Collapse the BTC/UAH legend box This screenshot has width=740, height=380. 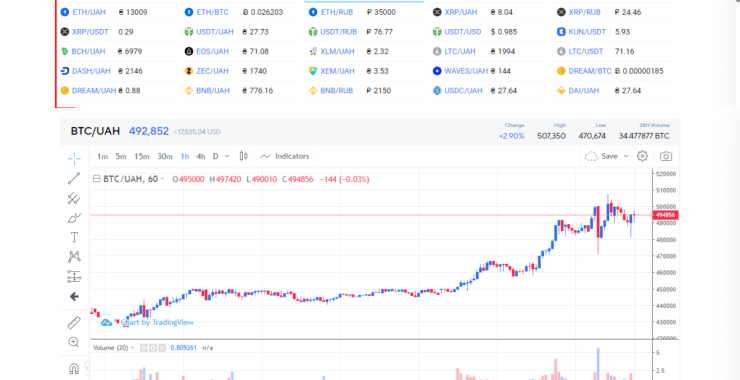[x=97, y=179]
